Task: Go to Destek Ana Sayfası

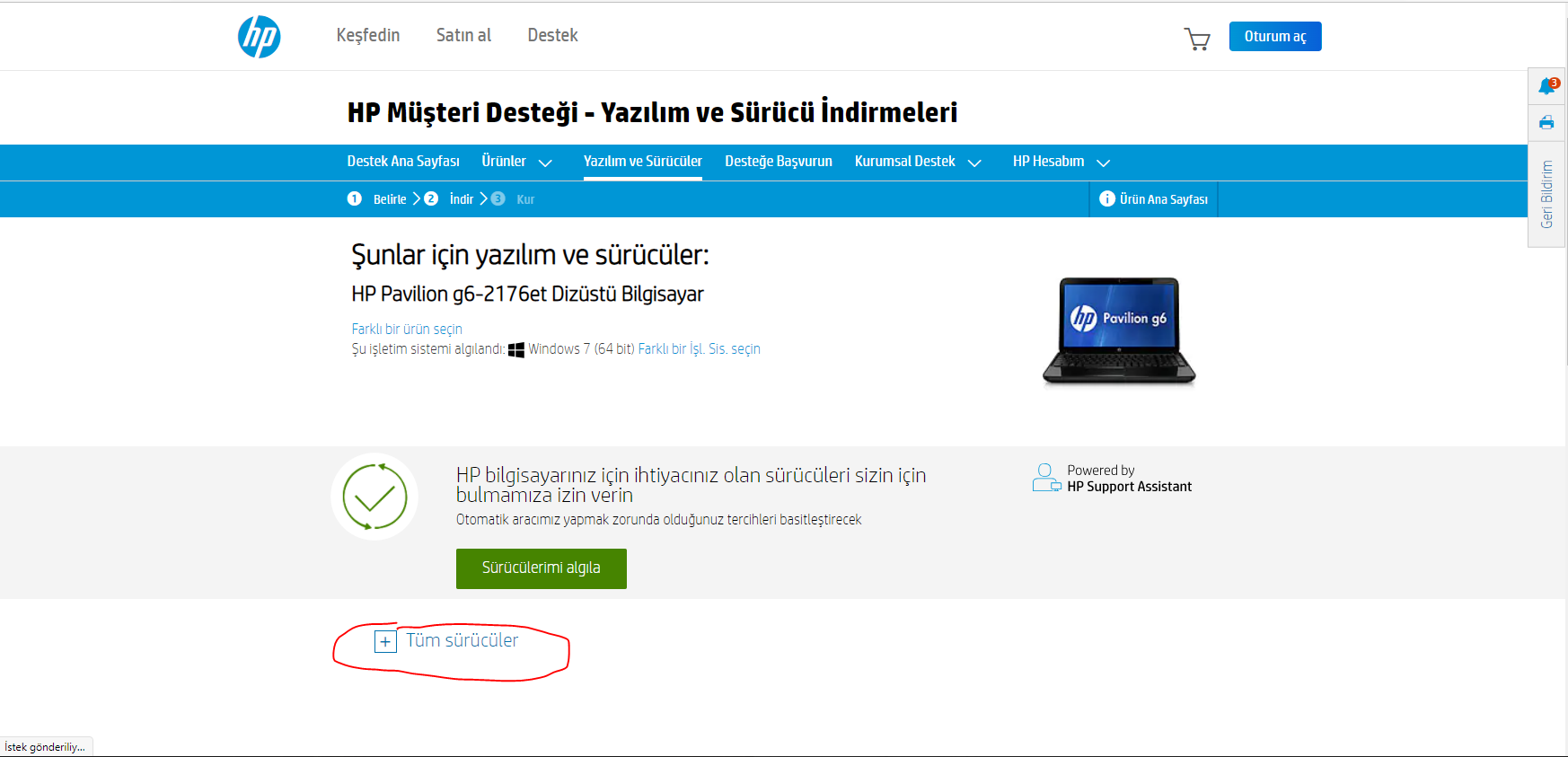Action: tap(403, 162)
